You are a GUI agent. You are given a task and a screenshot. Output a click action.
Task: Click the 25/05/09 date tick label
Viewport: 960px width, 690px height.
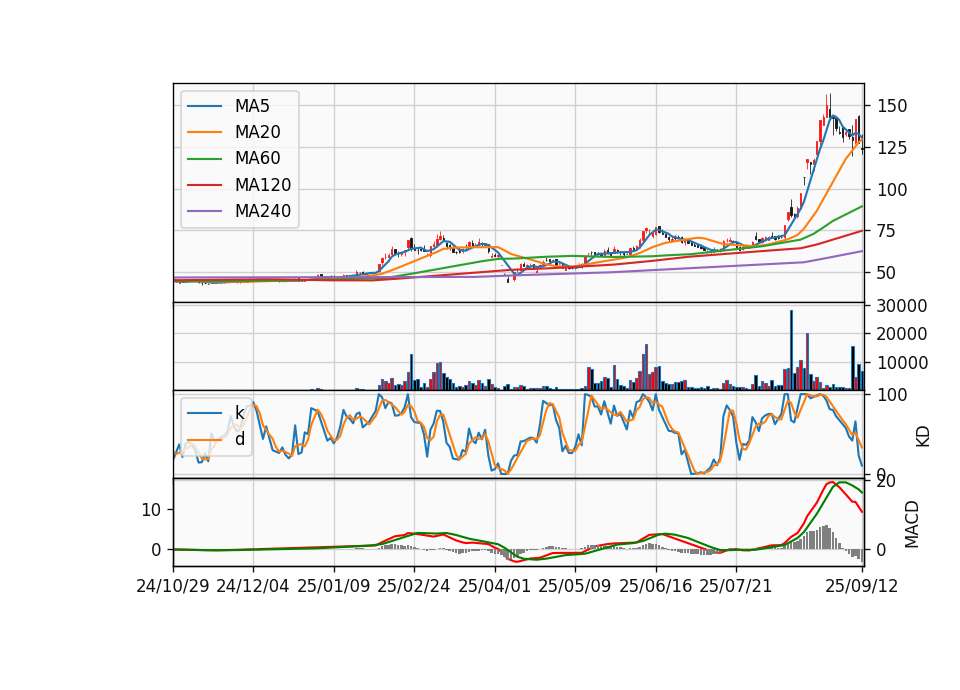(x=575, y=586)
